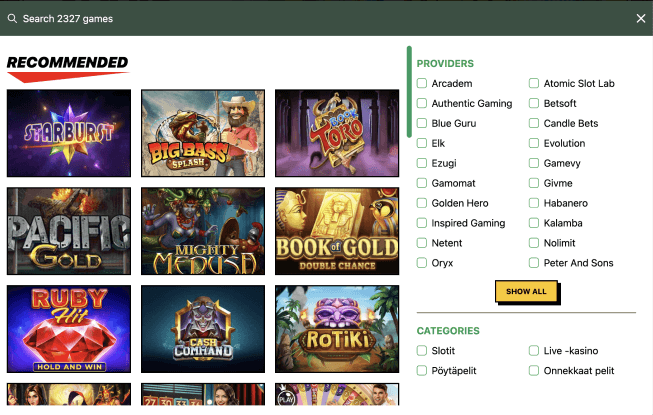Enable the Evolution provider filter
This screenshot has width=653, height=415.
coord(534,143)
